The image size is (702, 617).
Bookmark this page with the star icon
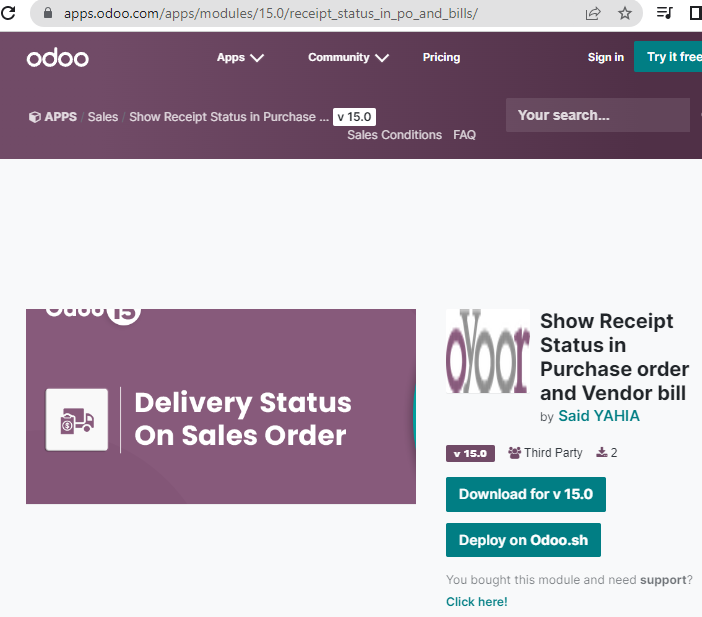click(x=625, y=13)
